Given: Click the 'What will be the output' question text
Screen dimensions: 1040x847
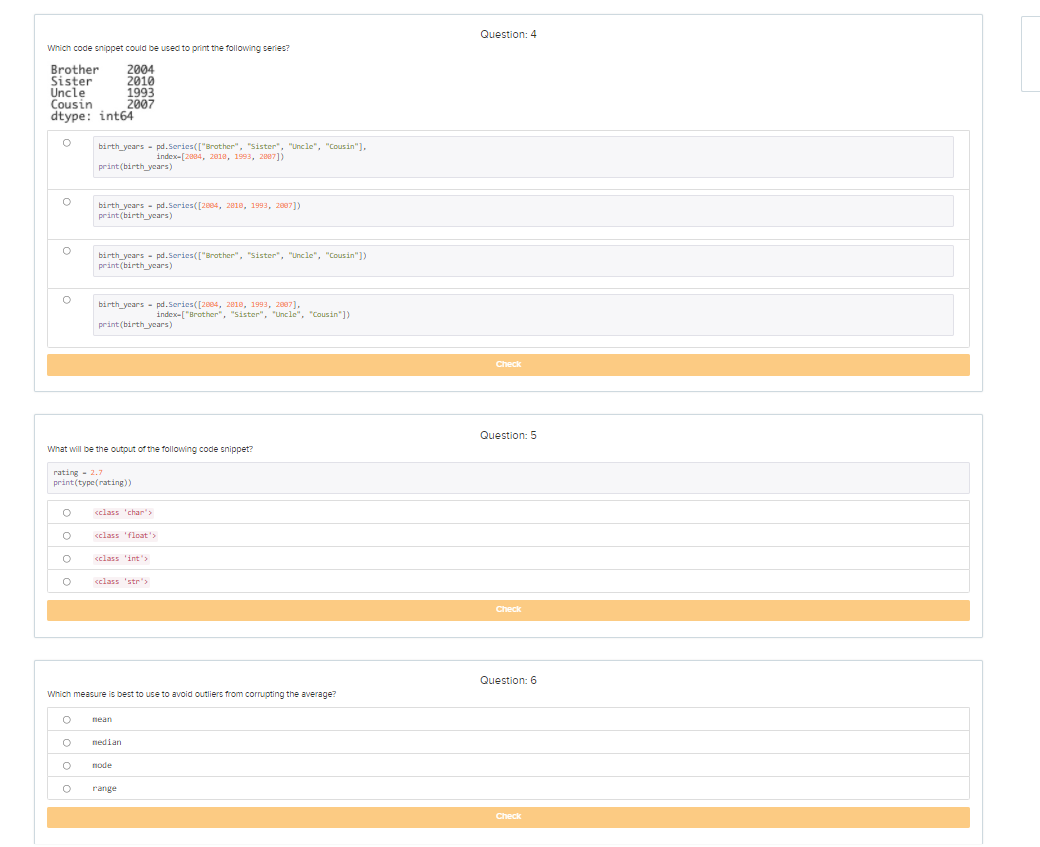Looking at the screenshot, I should 150,449.
